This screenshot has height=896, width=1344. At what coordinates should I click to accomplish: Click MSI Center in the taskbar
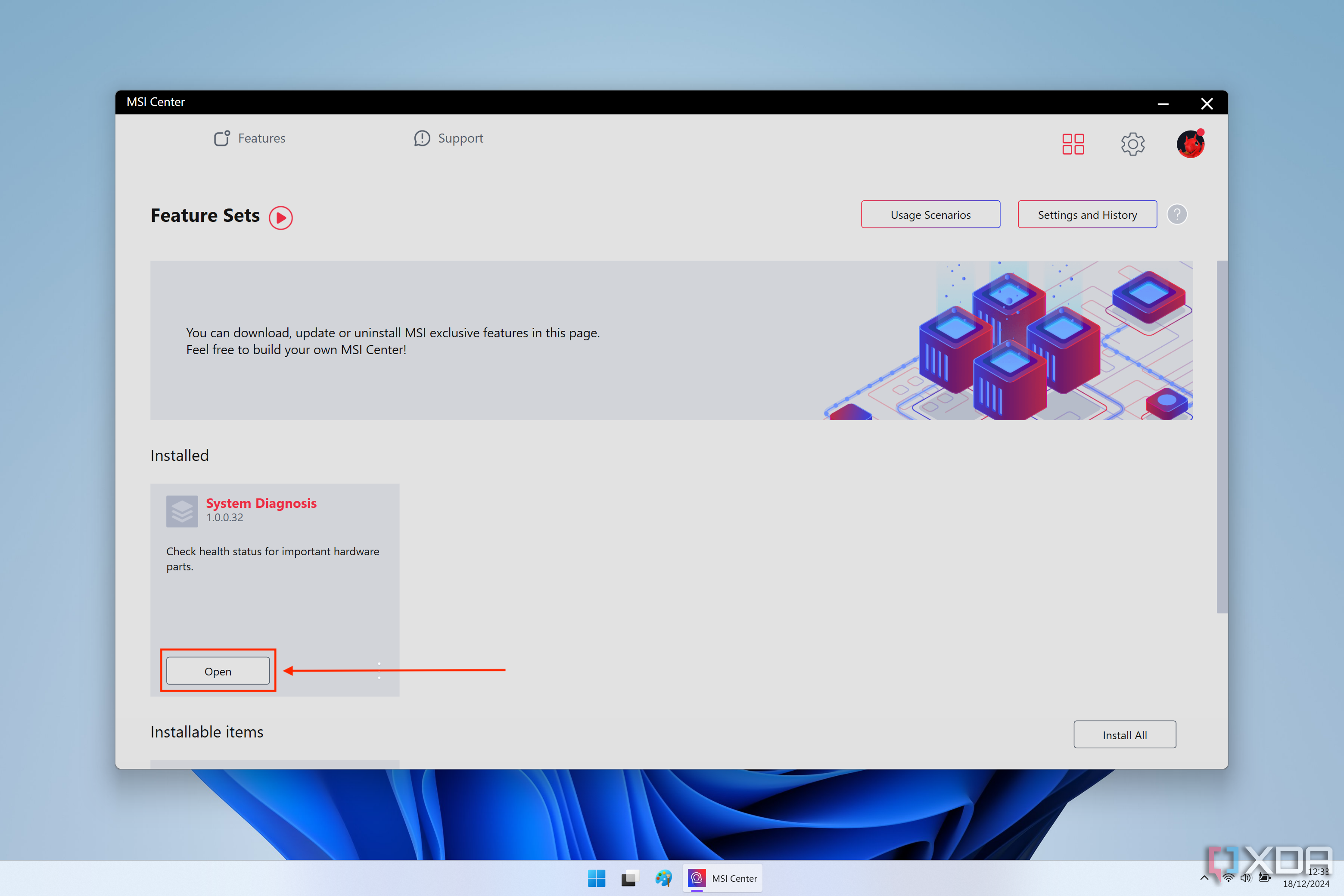coord(723,878)
